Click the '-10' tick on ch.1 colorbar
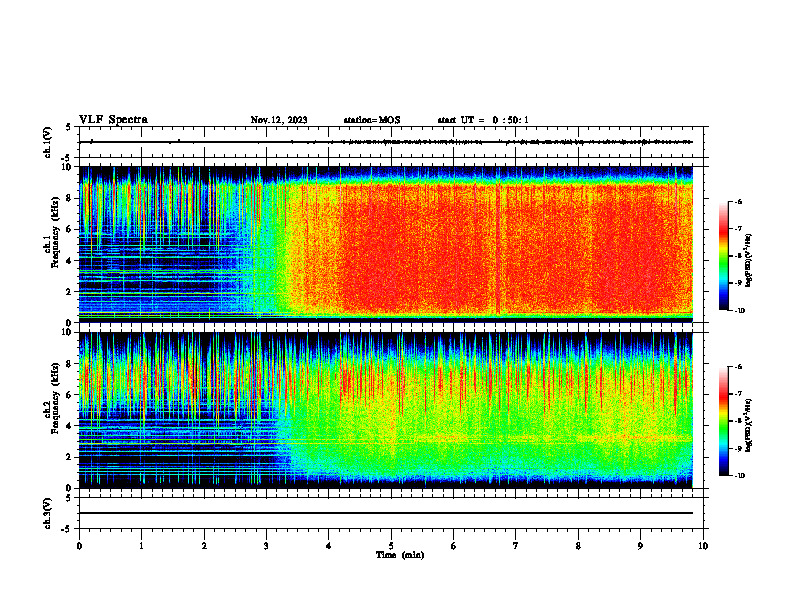The width and height of the screenshot is (792, 612). pos(739,311)
